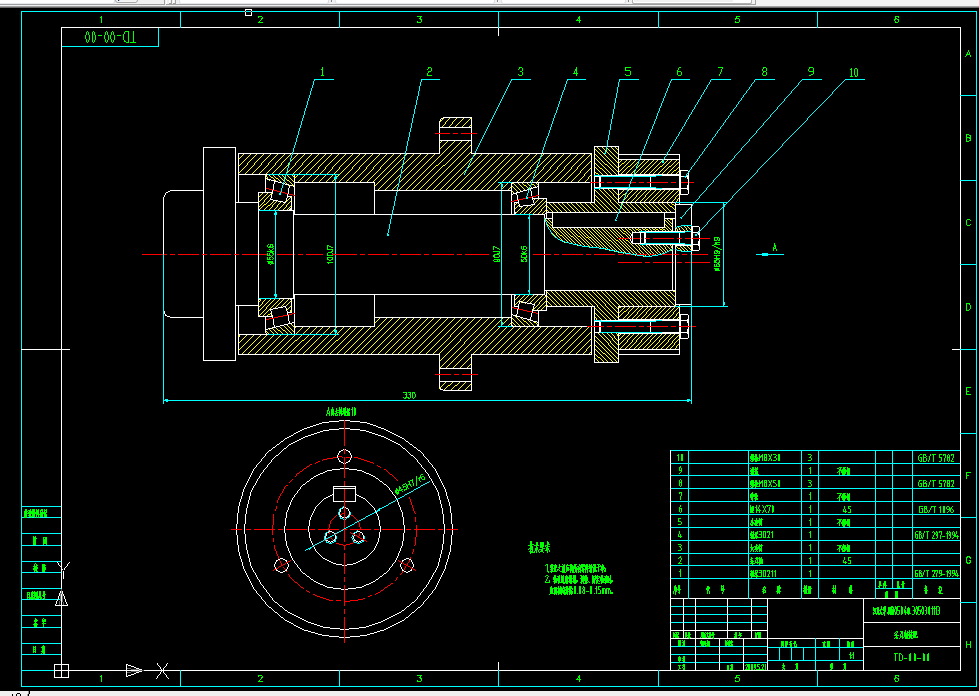
Task: Click quantity 3 in the M8X30 row
Action: tap(810, 458)
